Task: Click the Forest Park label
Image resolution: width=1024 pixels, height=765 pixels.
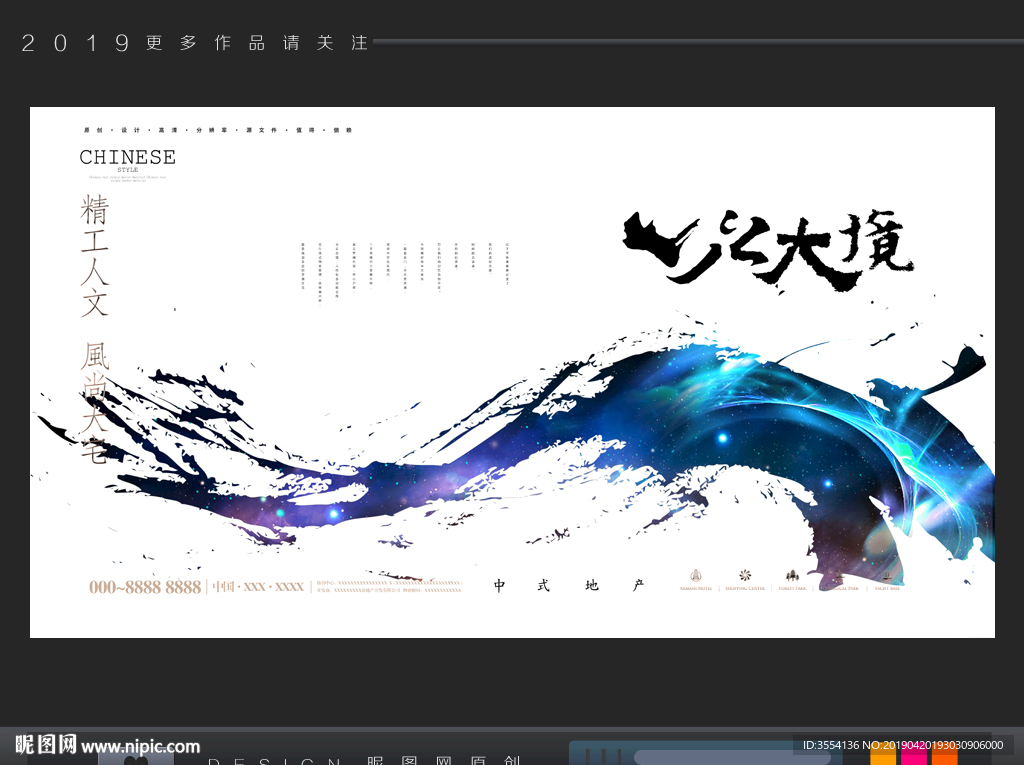Action: pos(792,589)
